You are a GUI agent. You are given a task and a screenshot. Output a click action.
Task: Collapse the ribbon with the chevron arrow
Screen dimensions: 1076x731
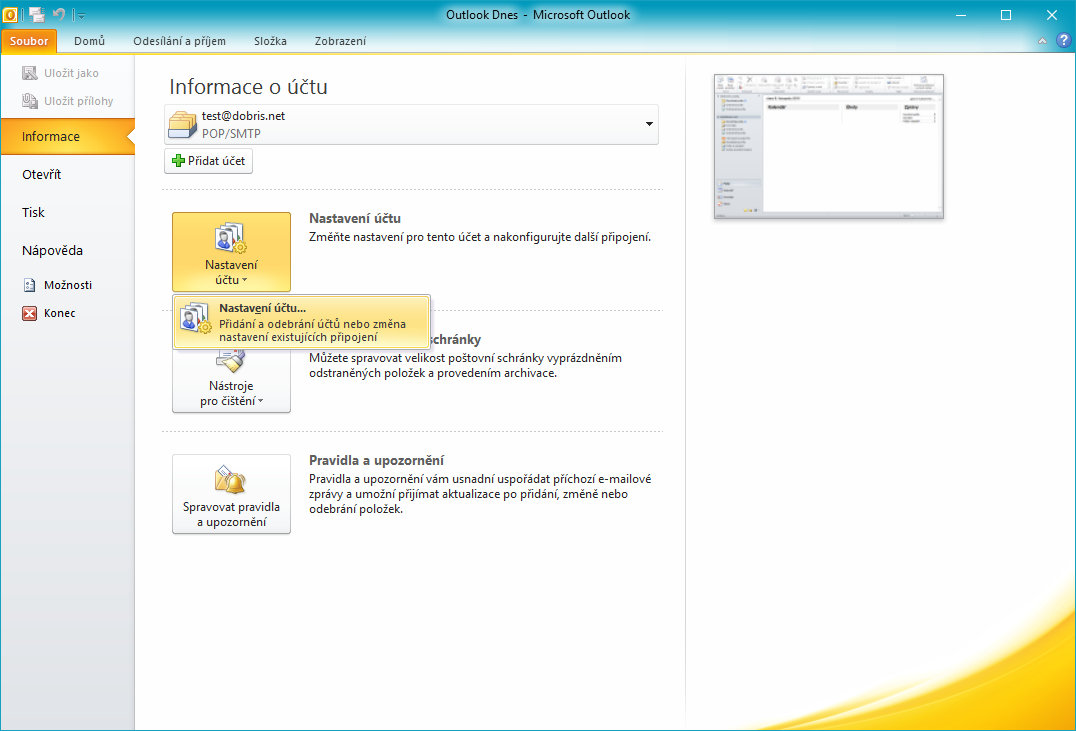[1042, 41]
